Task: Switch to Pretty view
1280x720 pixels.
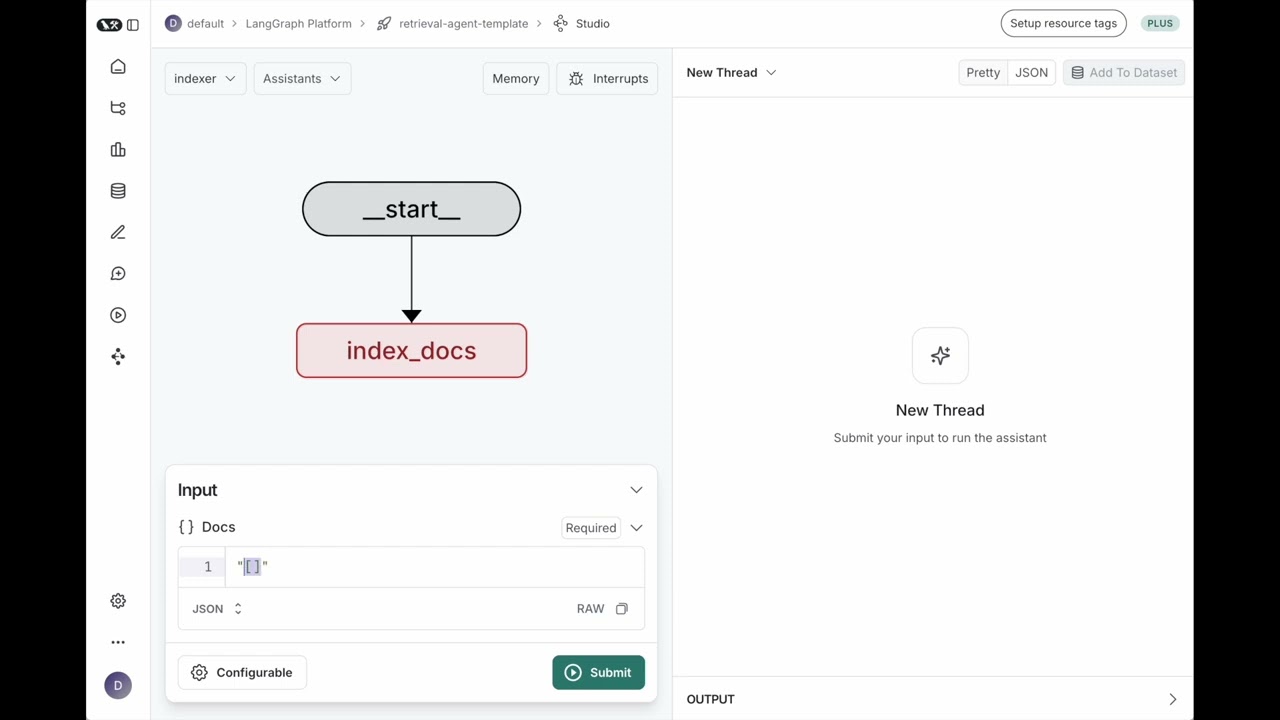Action: (983, 72)
